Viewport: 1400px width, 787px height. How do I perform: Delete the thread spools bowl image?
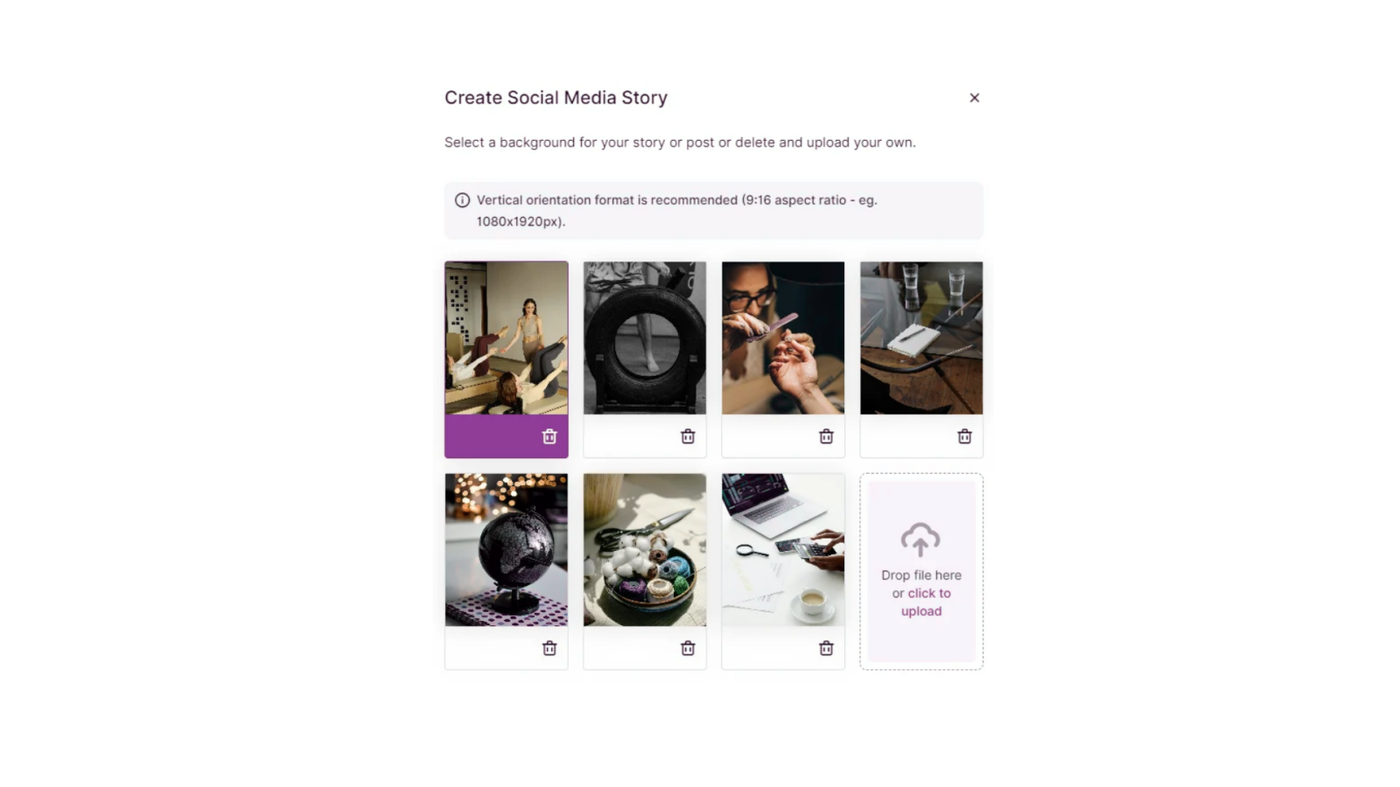687,648
